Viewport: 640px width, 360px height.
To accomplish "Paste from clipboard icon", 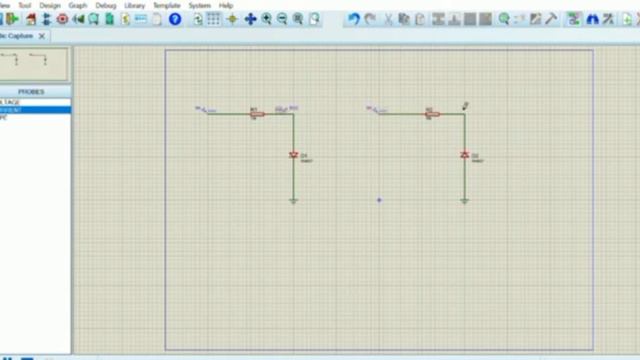I will click(x=420, y=19).
